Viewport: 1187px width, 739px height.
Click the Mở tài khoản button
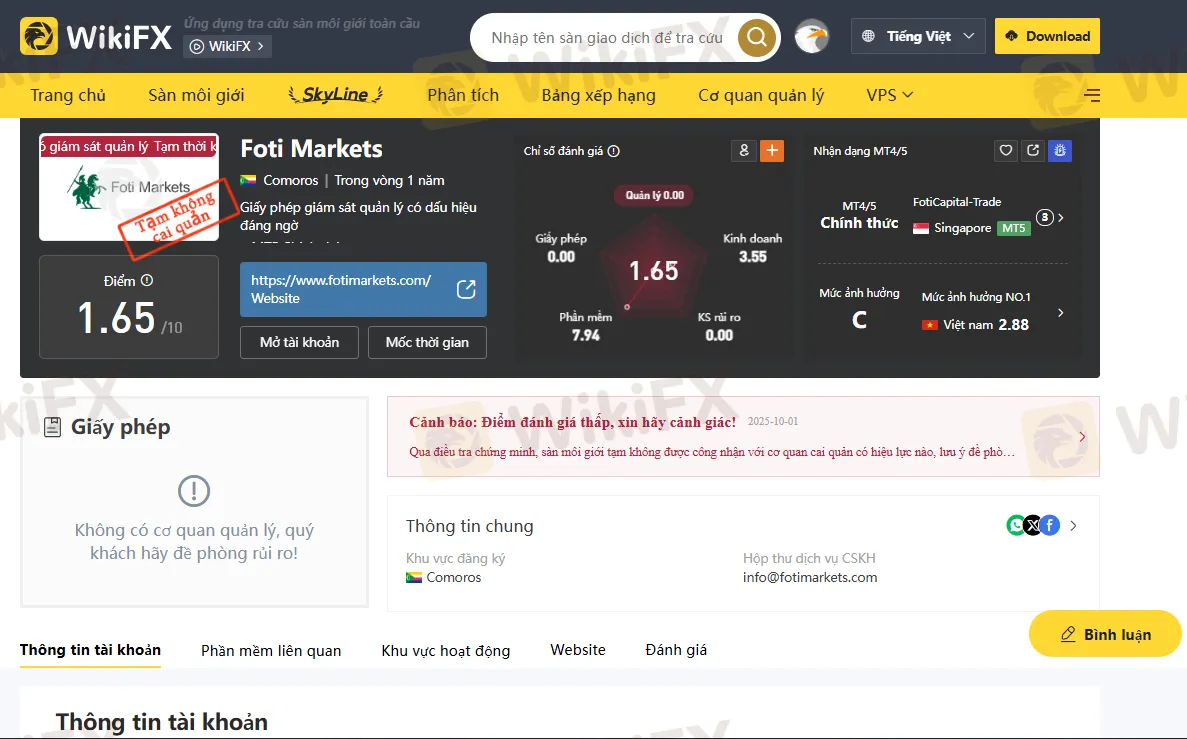click(299, 342)
